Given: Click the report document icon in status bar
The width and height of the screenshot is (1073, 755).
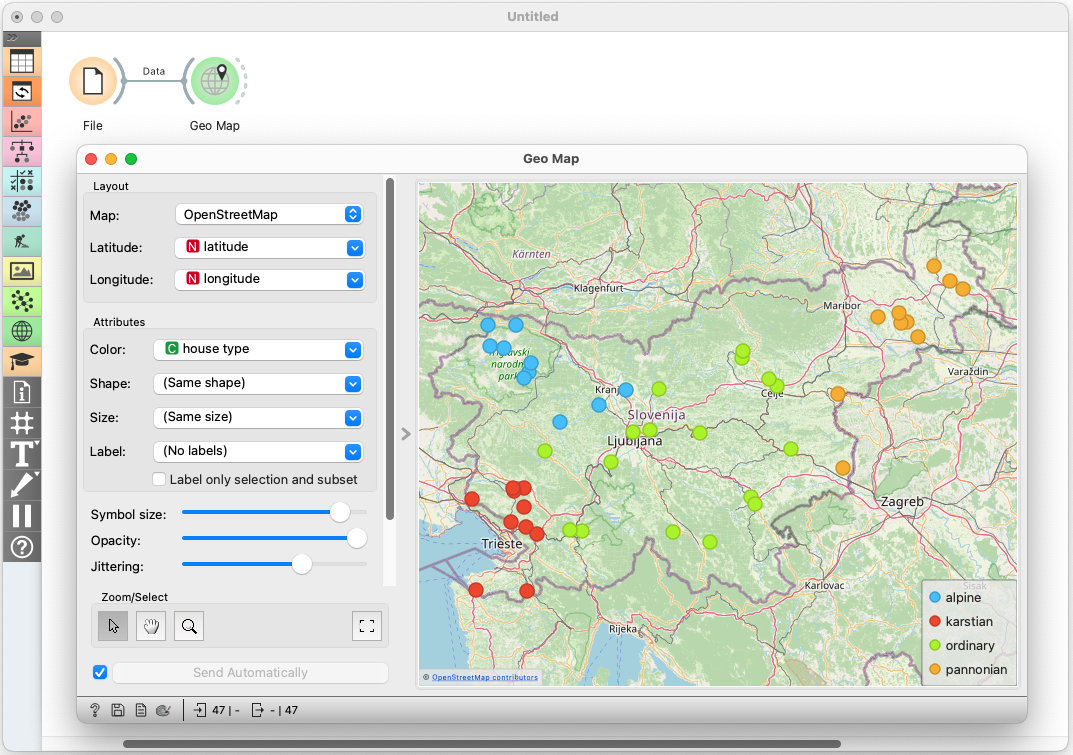Looking at the screenshot, I should point(141,711).
